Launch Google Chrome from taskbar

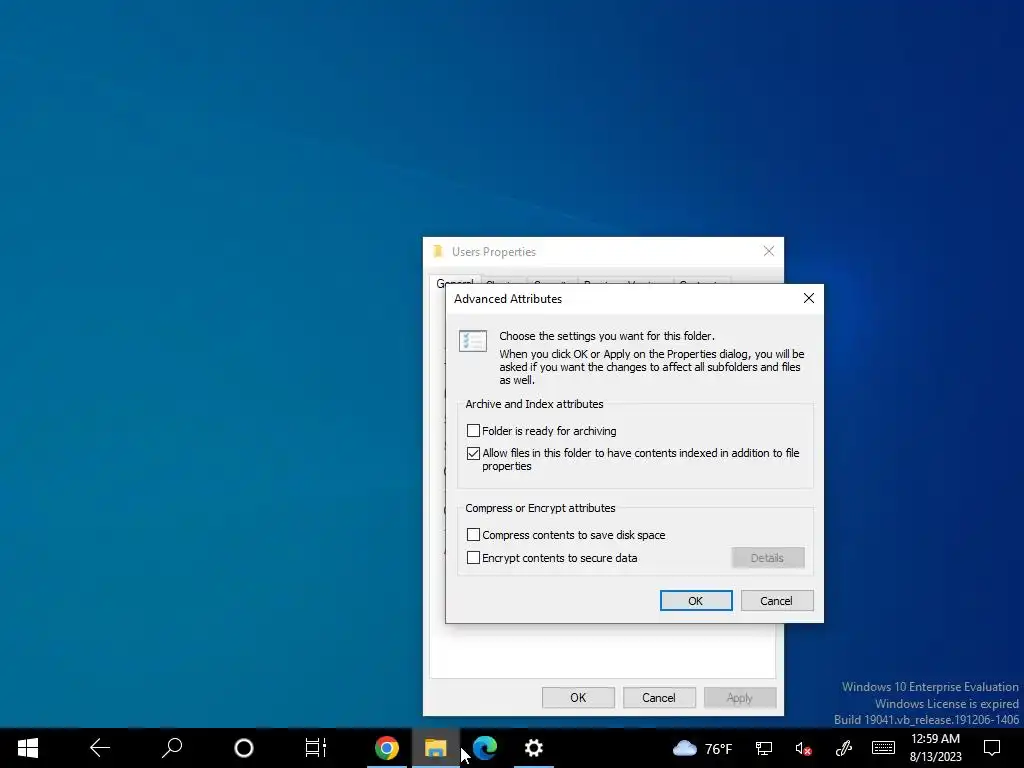[387, 748]
